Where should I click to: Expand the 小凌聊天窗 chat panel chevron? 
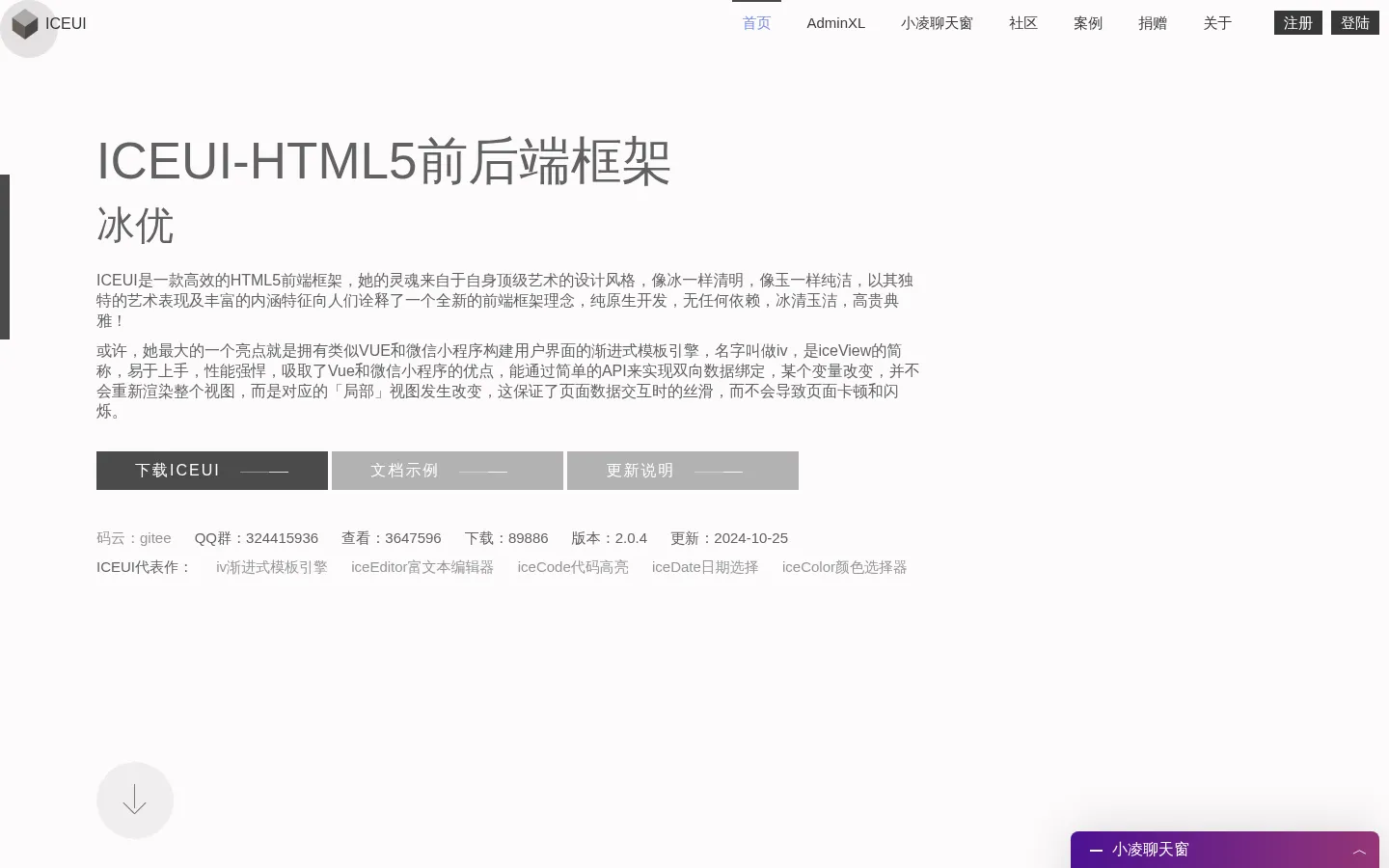(1359, 851)
